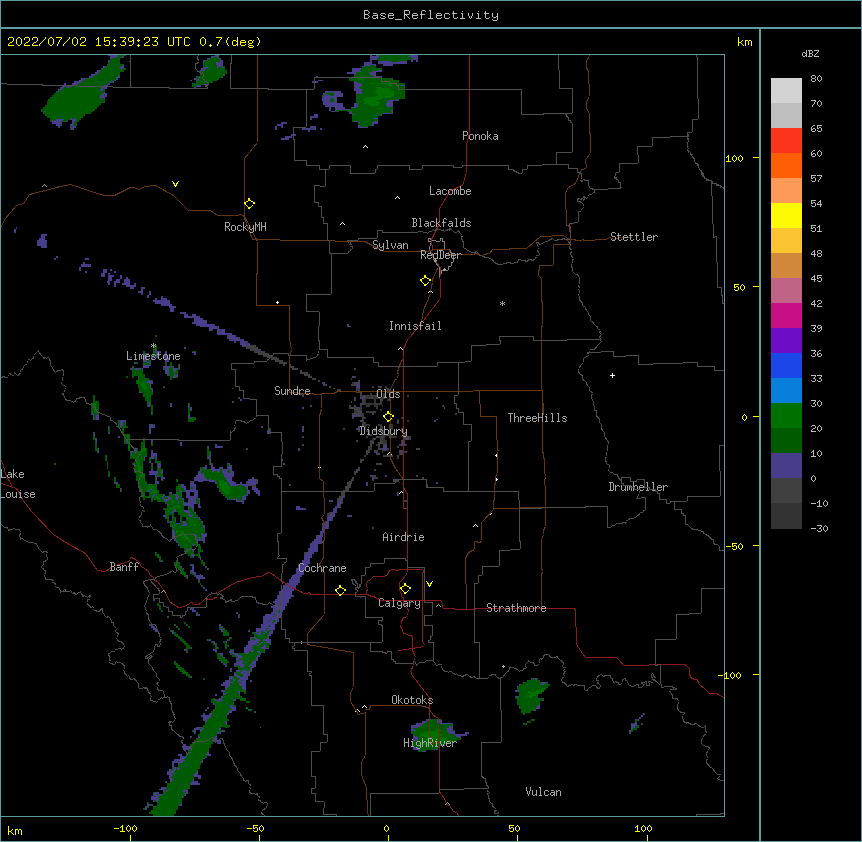Click the dBZ legend heading
862x842 pixels.
pyautogui.click(x=810, y=53)
